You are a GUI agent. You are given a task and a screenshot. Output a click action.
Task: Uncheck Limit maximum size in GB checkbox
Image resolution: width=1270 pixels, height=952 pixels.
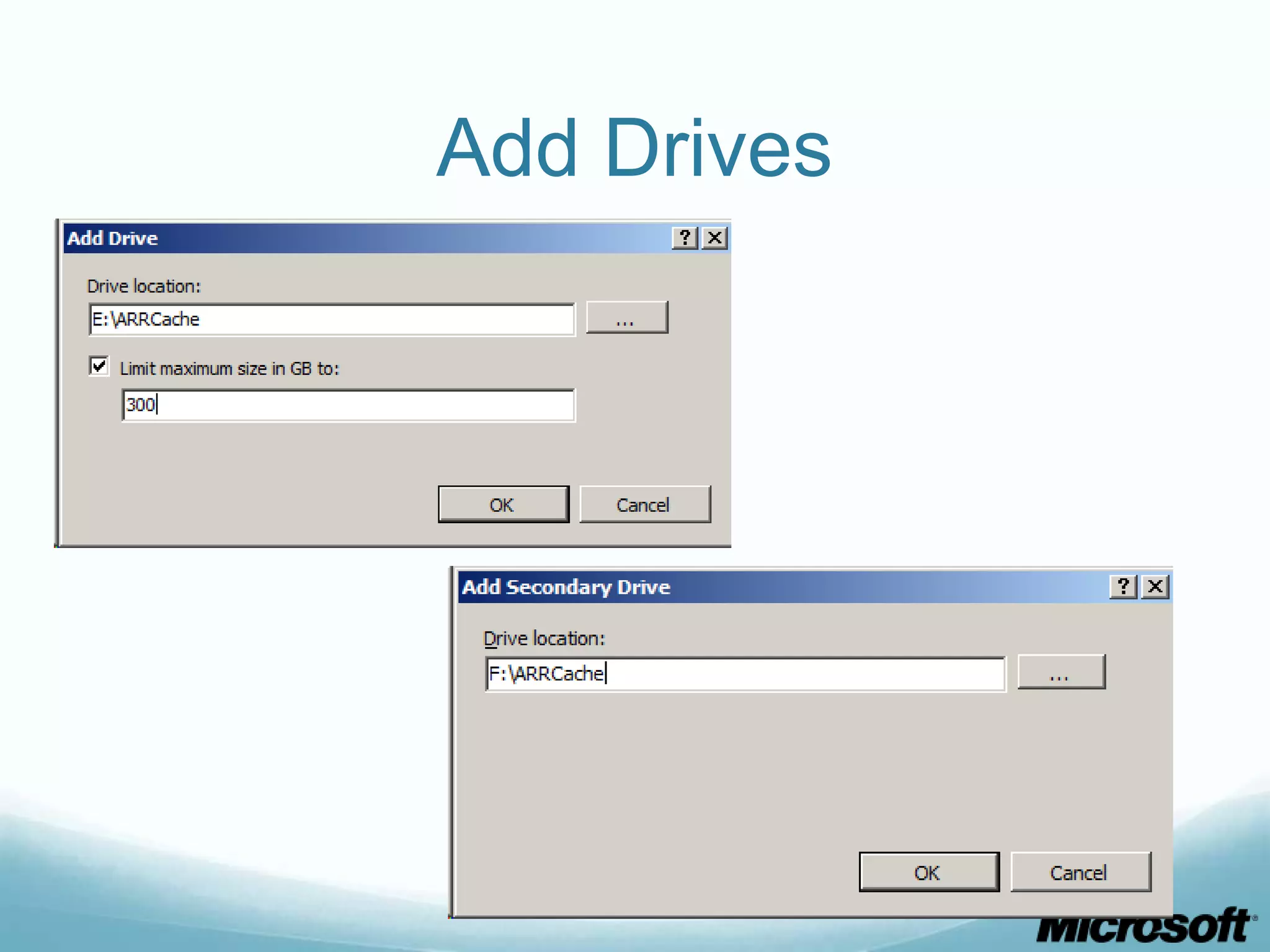99,366
